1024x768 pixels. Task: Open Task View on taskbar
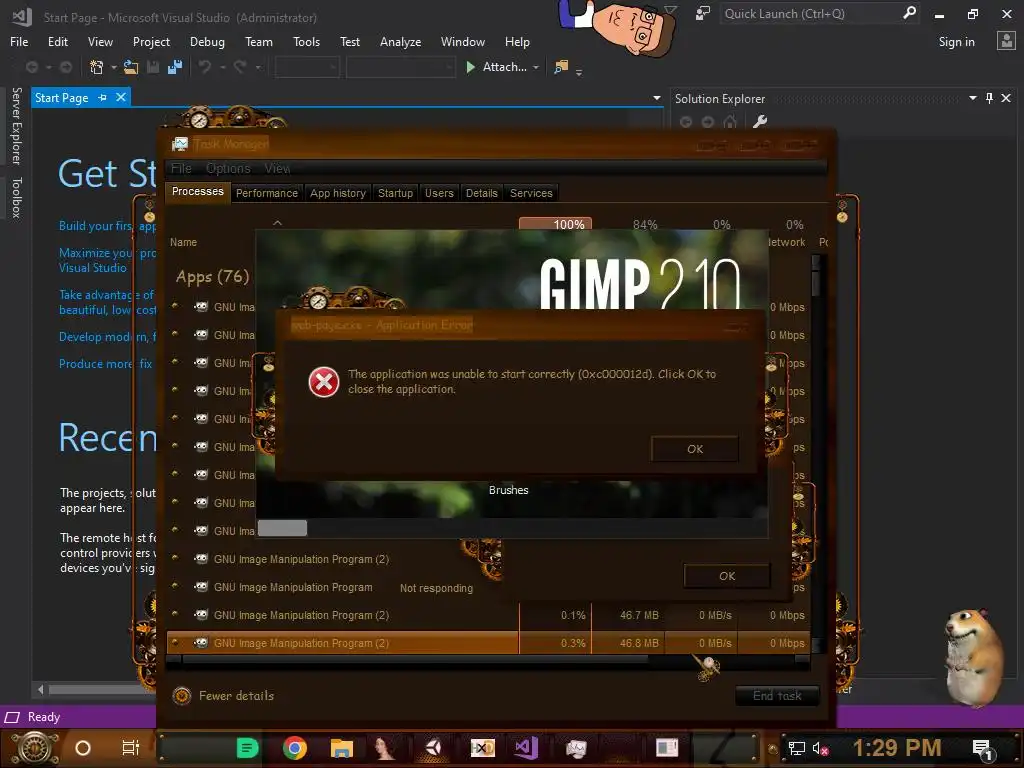point(131,748)
